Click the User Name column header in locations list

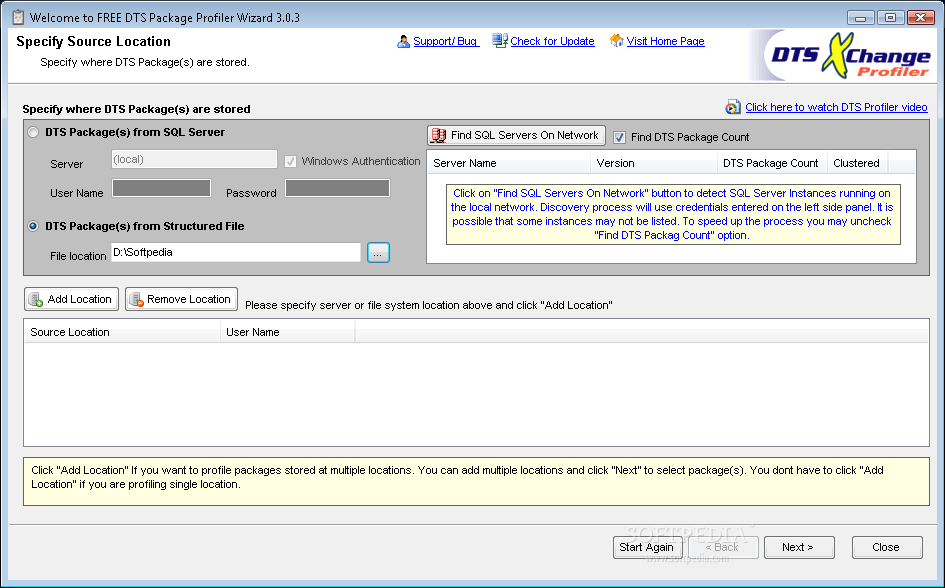(287, 332)
